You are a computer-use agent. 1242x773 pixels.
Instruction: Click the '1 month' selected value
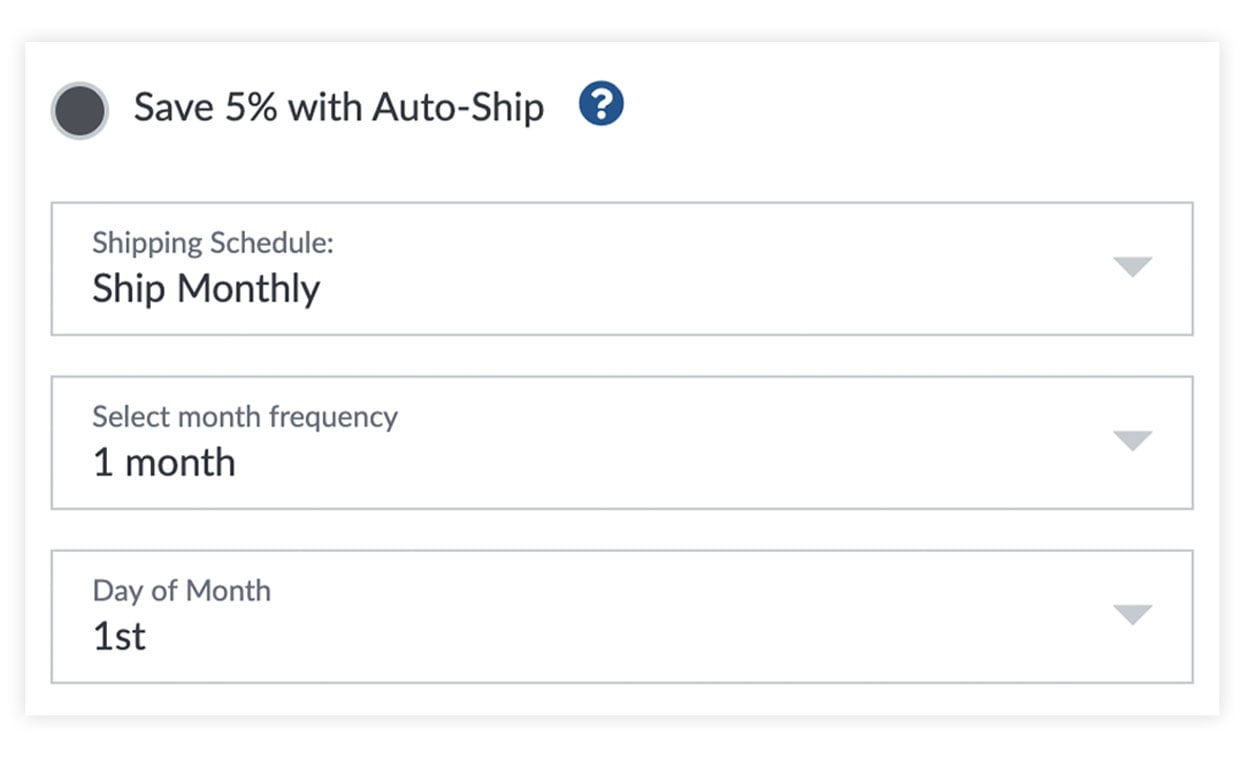click(x=164, y=463)
